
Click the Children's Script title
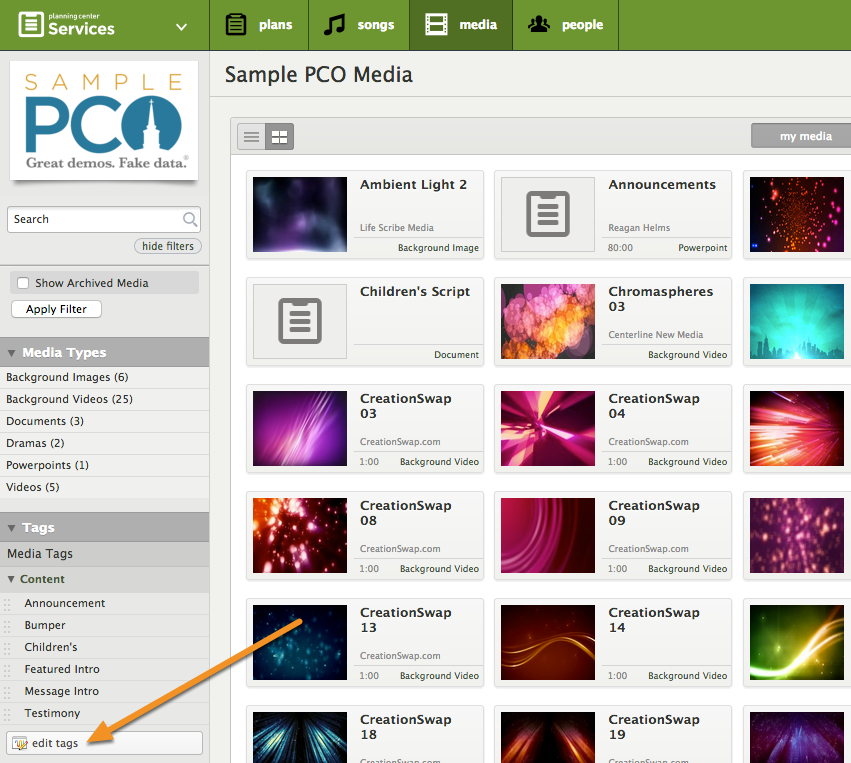pyautogui.click(x=415, y=291)
